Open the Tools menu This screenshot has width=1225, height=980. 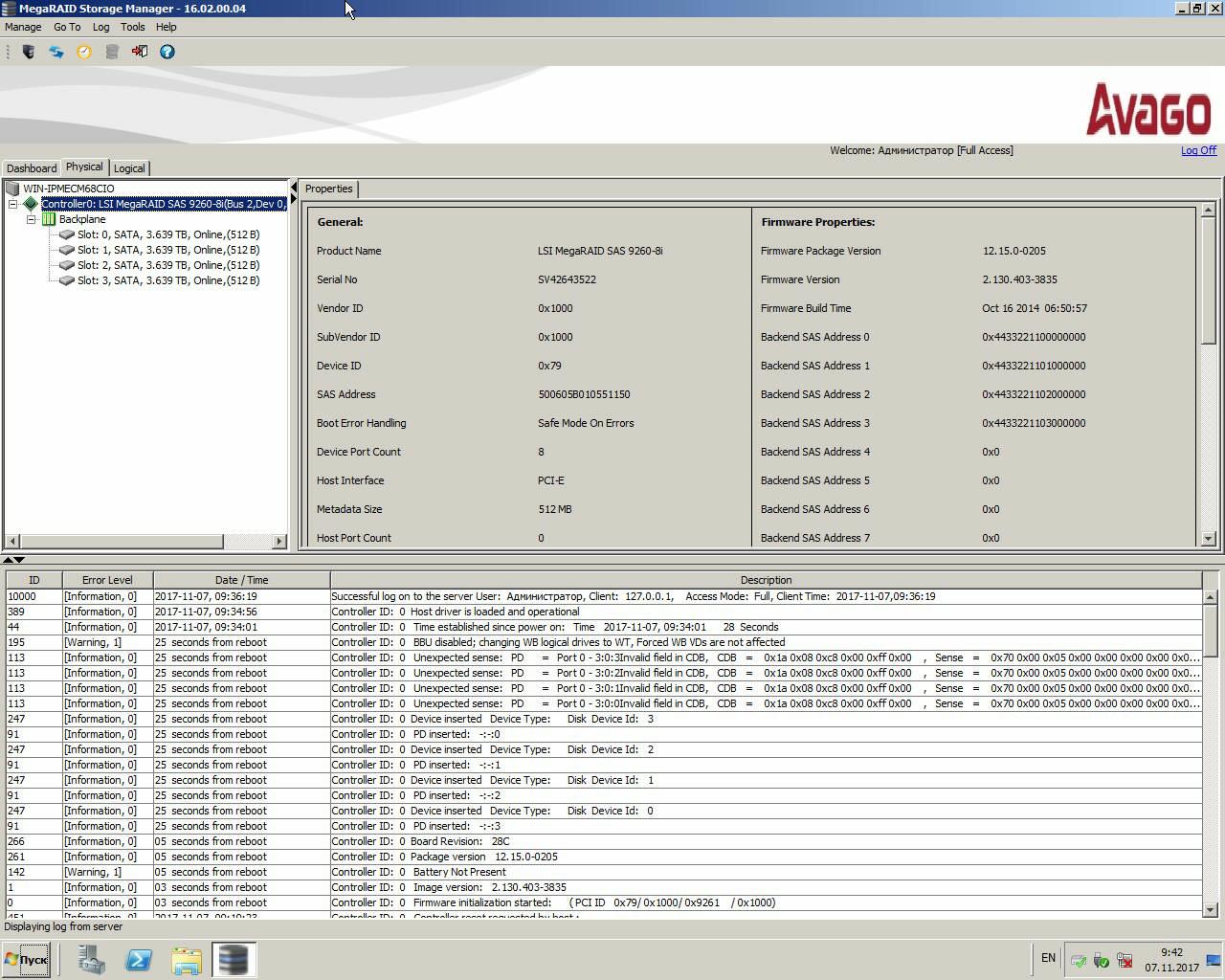133,27
